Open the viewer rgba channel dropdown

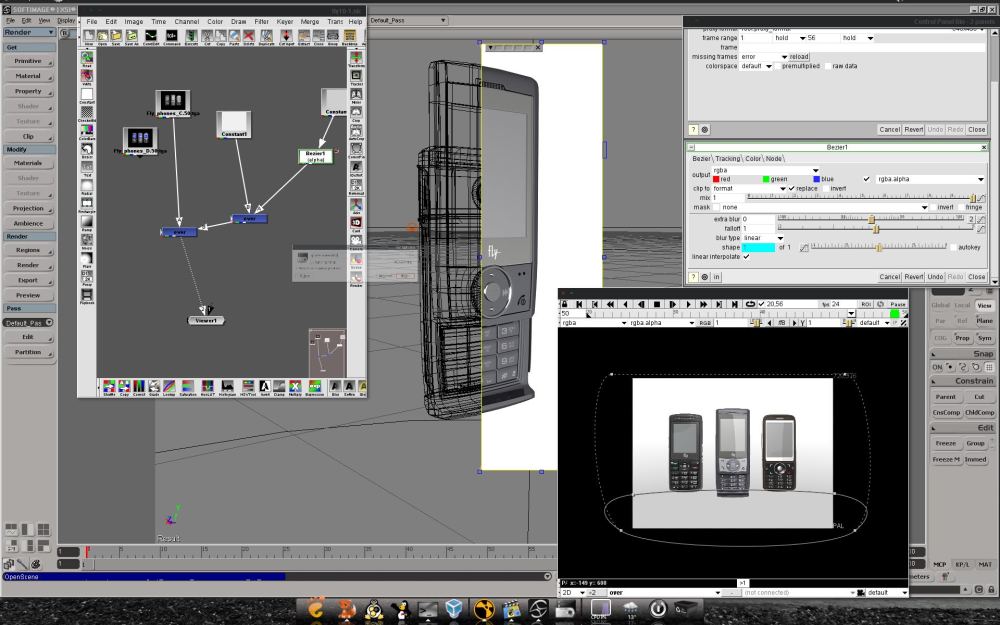(x=594, y=323)
